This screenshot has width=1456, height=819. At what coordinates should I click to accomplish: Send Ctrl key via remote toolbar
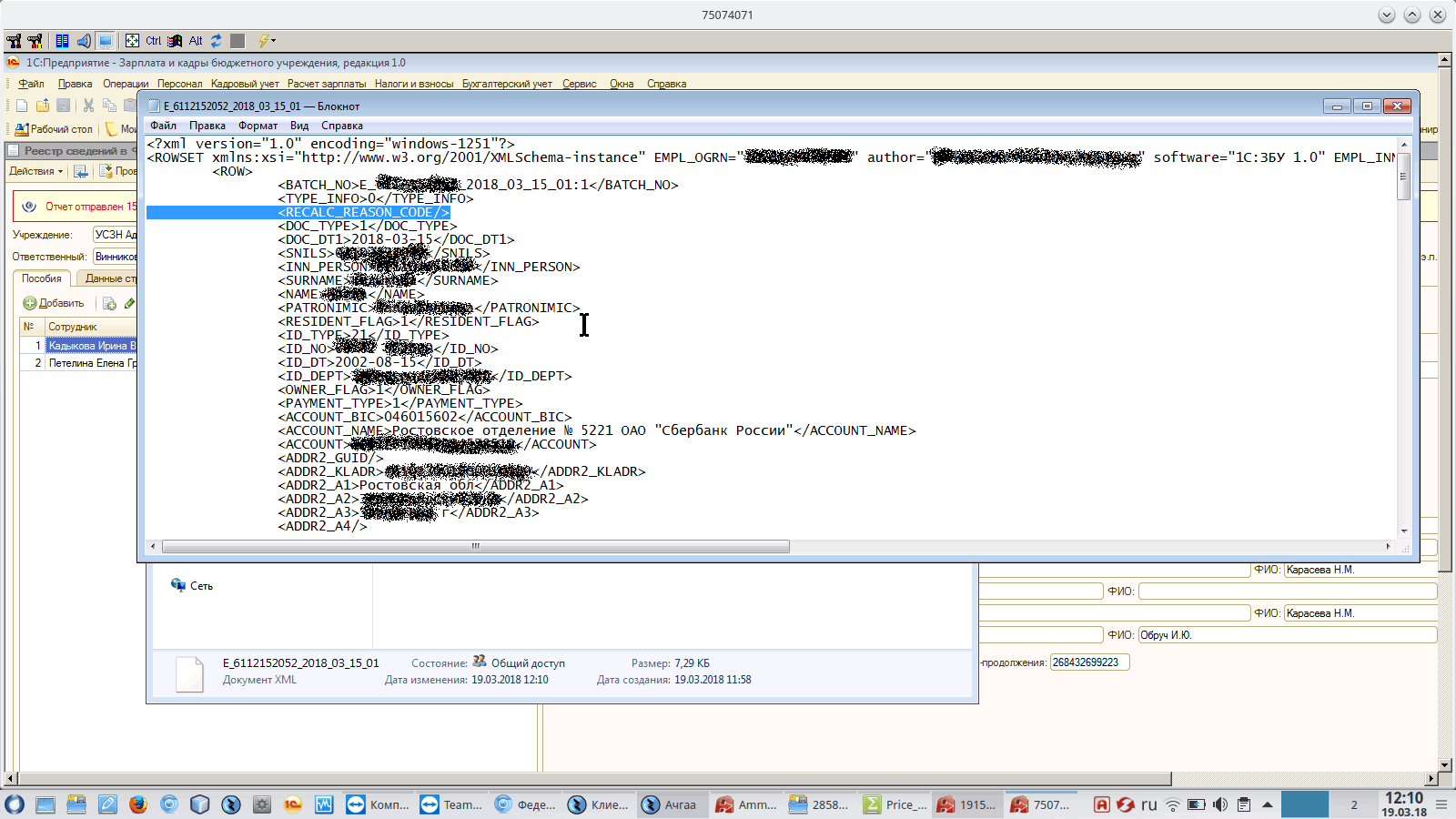coord(153,40)
